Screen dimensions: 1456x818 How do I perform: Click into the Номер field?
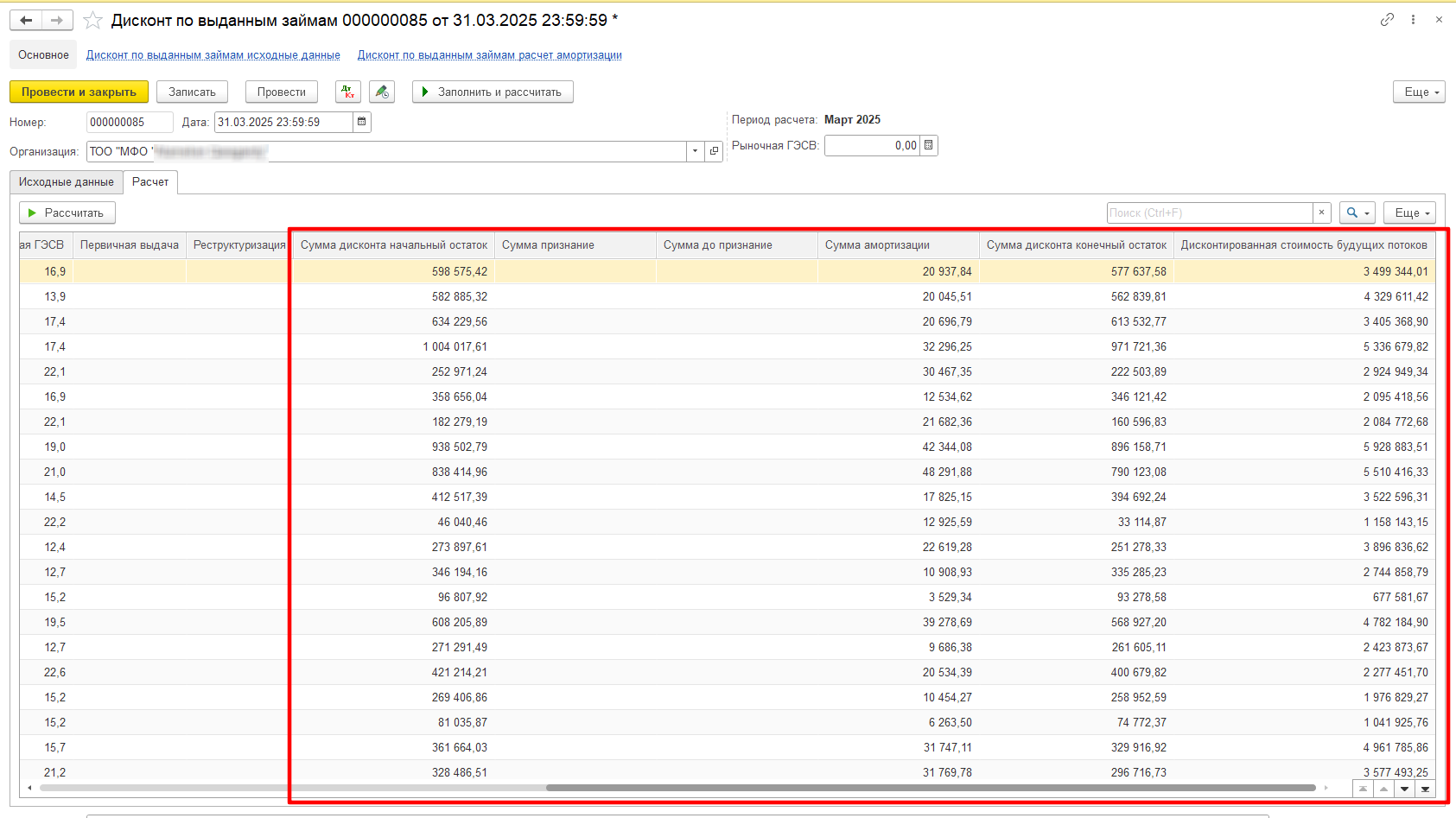[130, 122]
